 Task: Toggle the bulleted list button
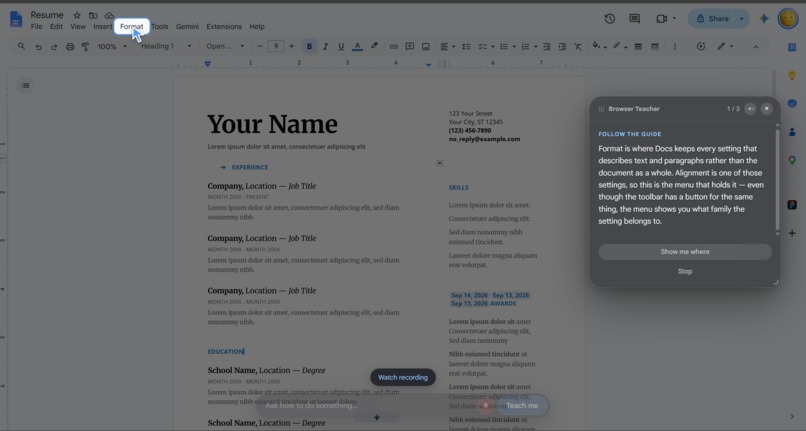tap(504, 47)
